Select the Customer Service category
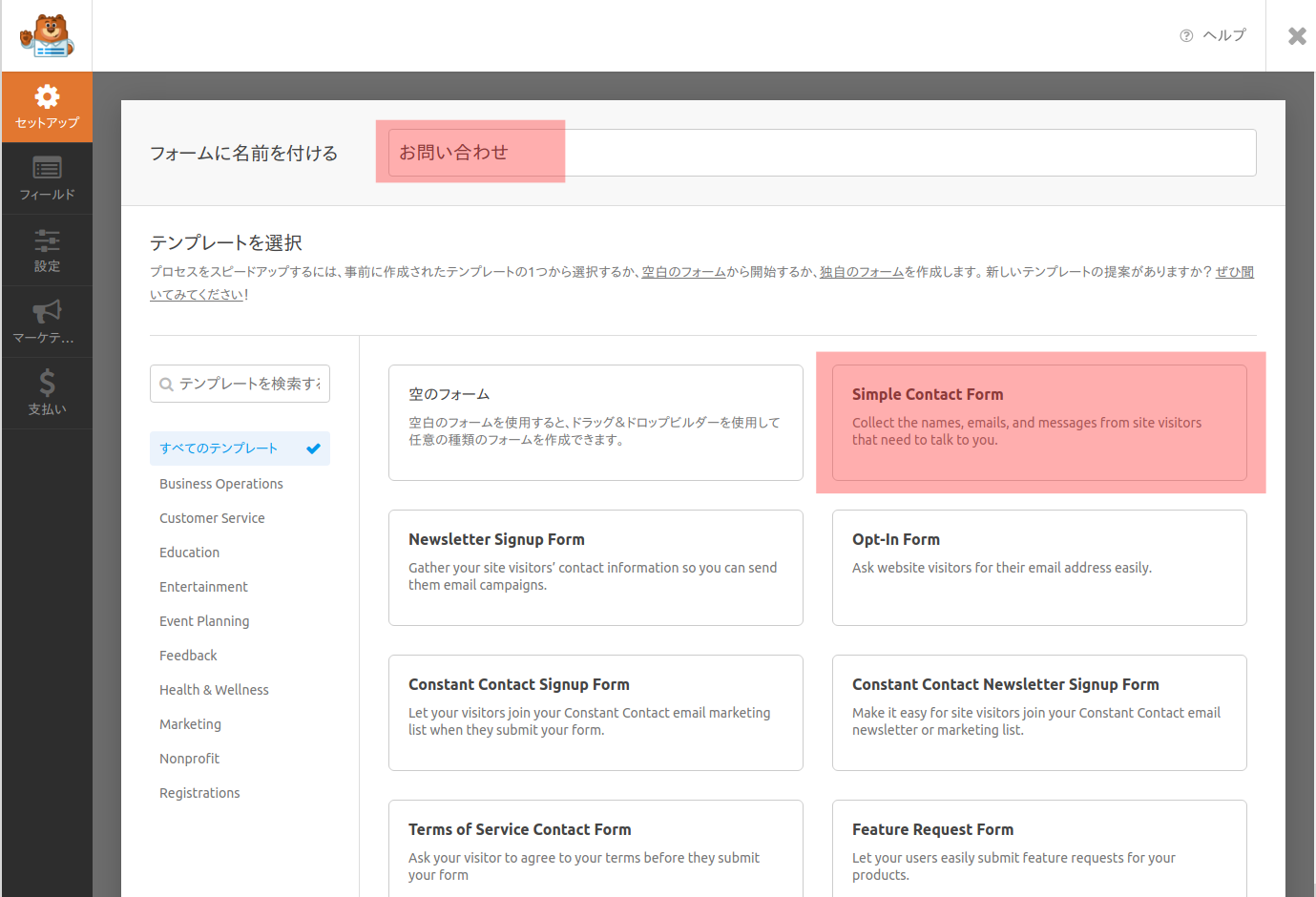This screenshot has width=1316, height=897. point(212,517)
